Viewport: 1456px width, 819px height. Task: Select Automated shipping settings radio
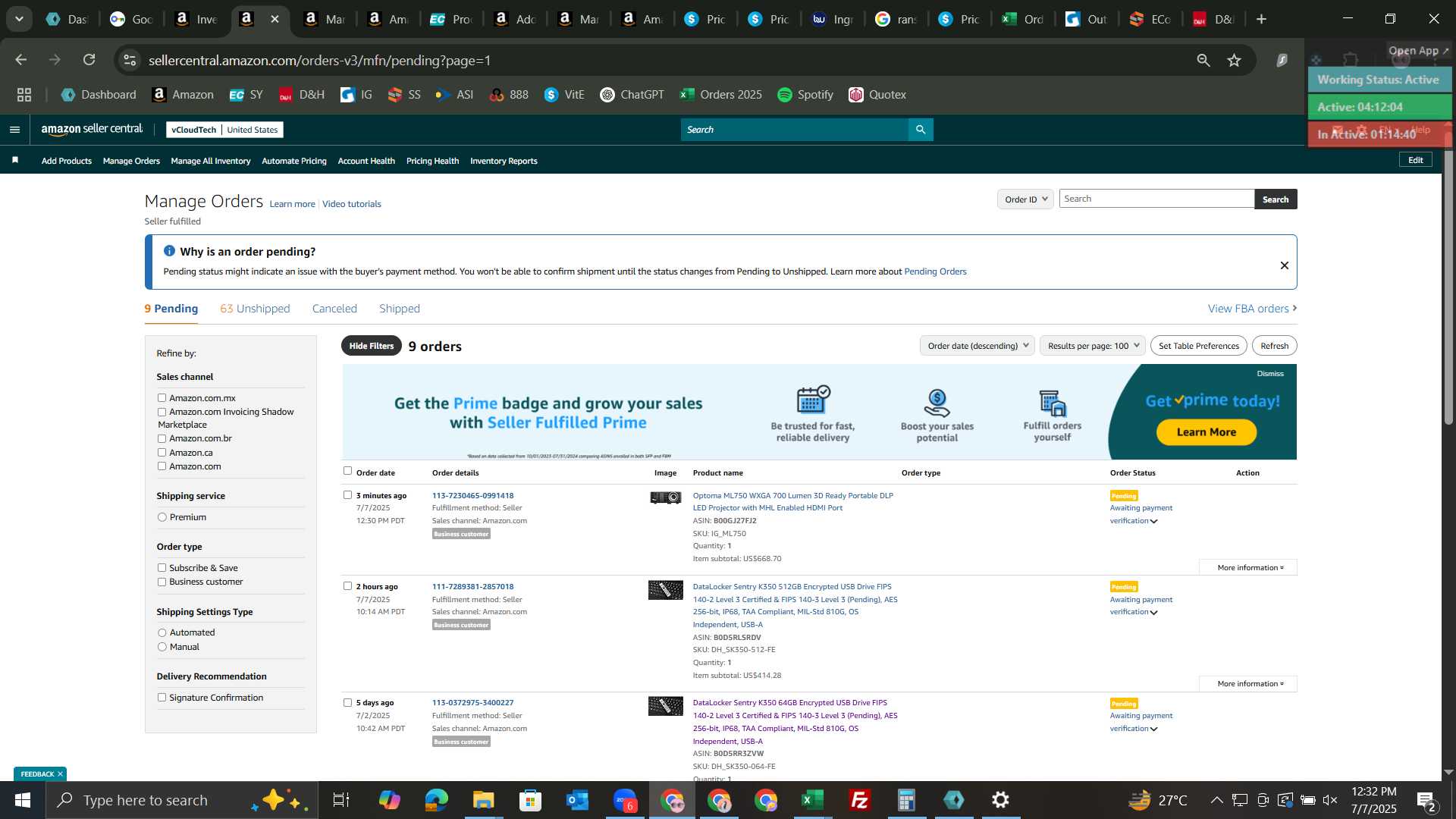[x=162, y=632]
